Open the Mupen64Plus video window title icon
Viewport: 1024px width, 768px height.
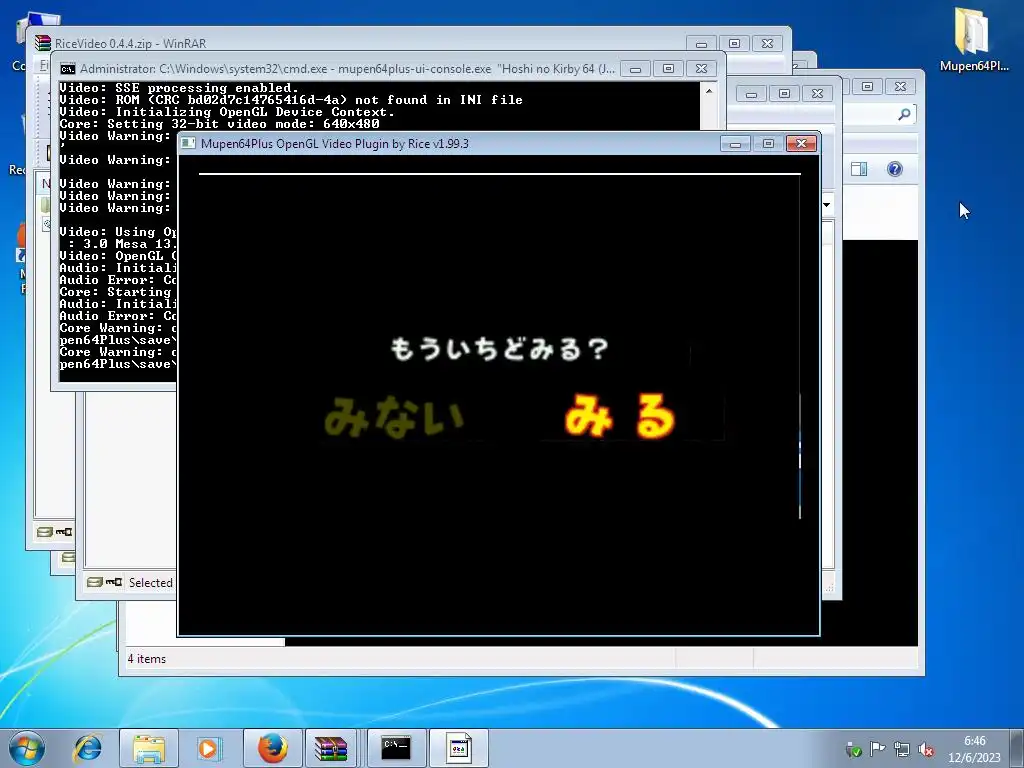[x=188, y=143]
